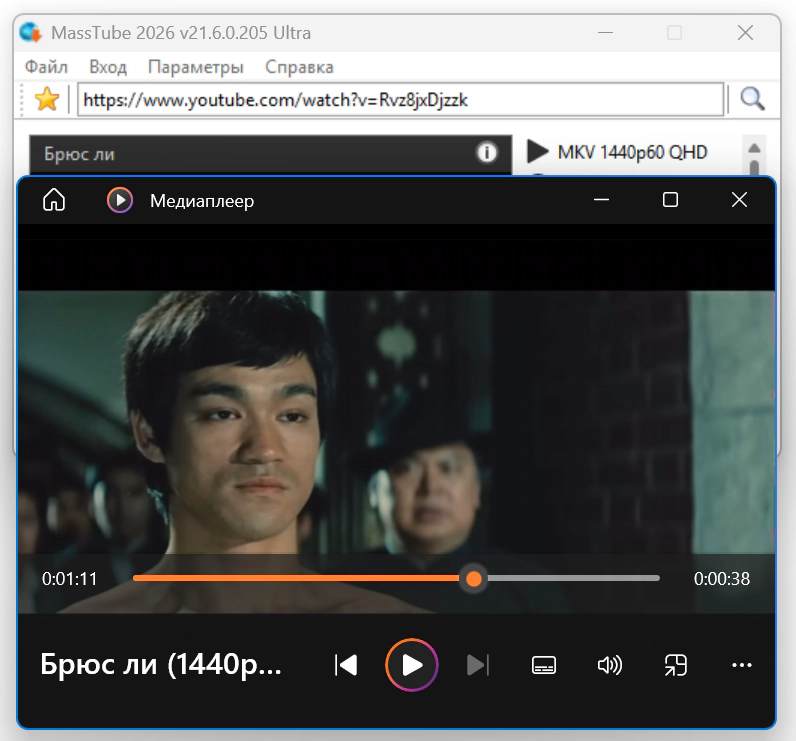The height and width of the screenshot is (741, 796).
Task: Click the grey remaining part of the seek bar
Action: point(574,578)
